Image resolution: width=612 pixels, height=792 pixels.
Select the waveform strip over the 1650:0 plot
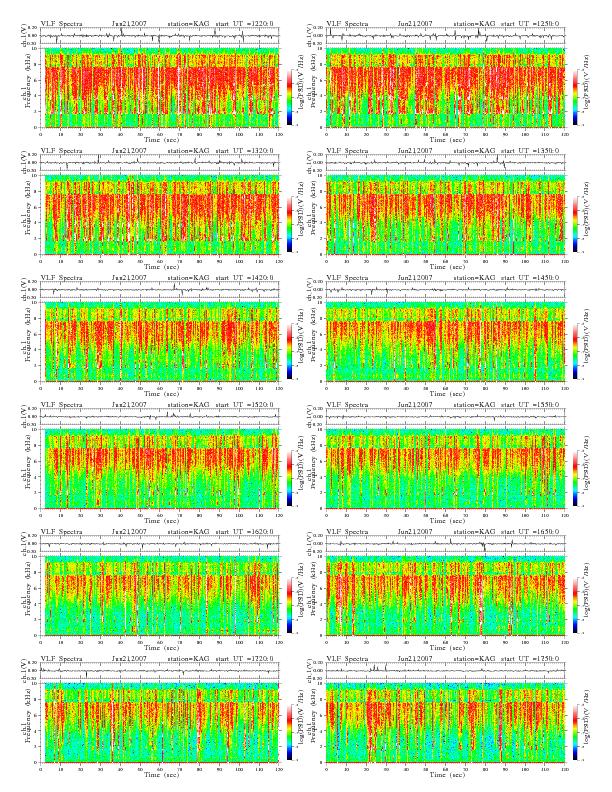[445, 544]
